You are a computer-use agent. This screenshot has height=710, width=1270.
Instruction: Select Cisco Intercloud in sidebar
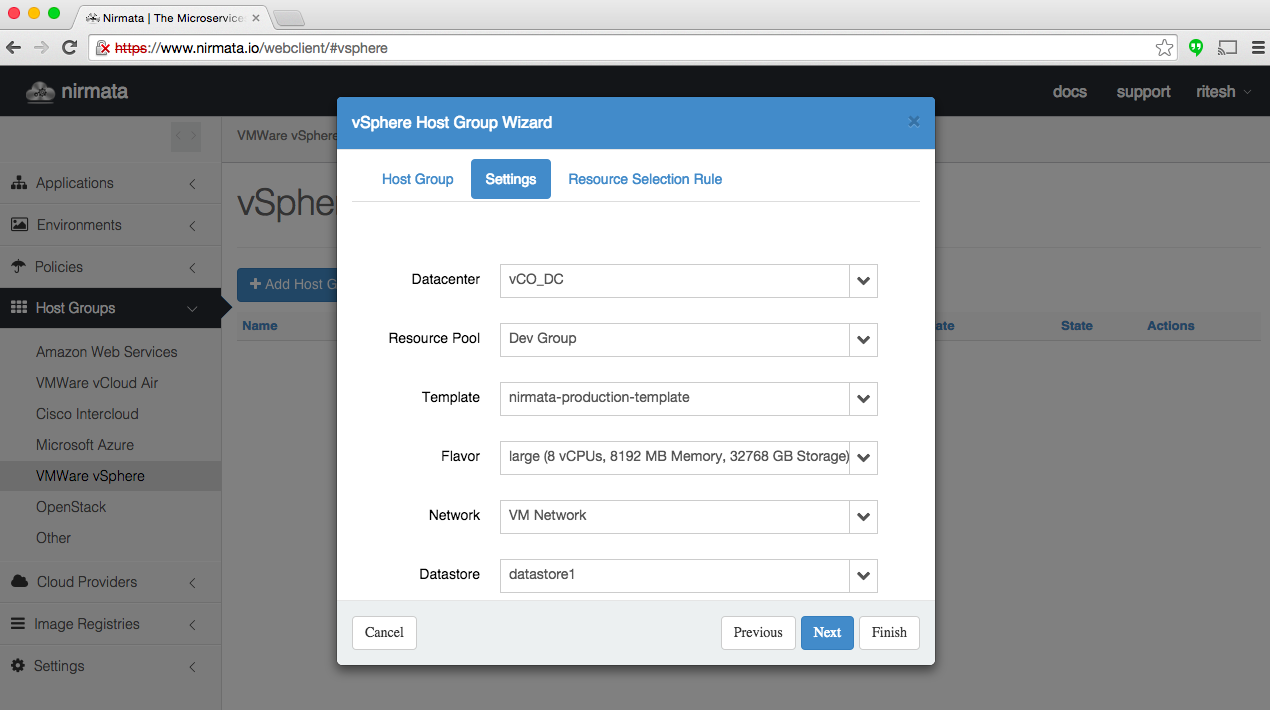point(87,414)
